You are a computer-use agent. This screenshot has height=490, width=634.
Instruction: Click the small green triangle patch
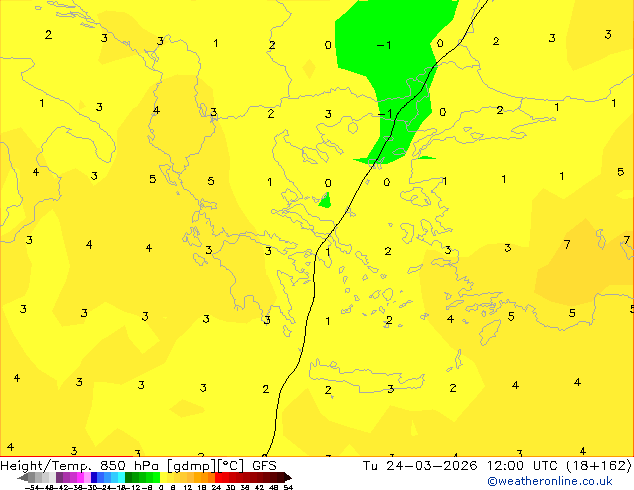pyautogui.click(x=325, y=201)
